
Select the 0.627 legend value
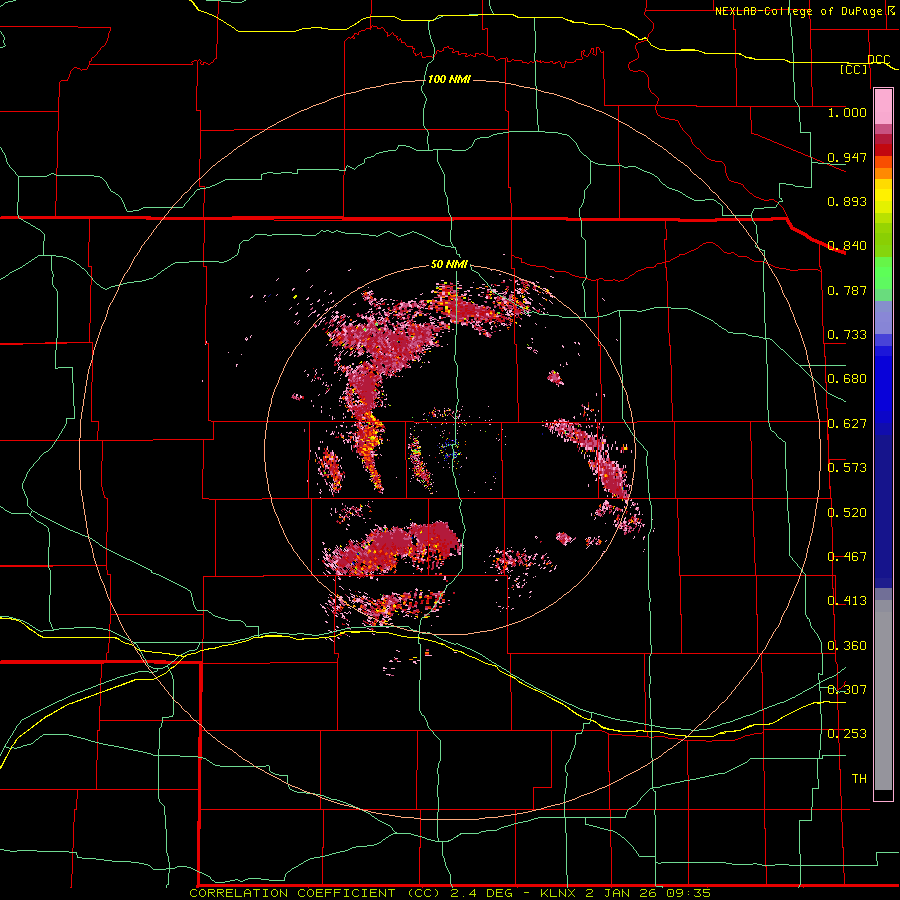(847, 424)
